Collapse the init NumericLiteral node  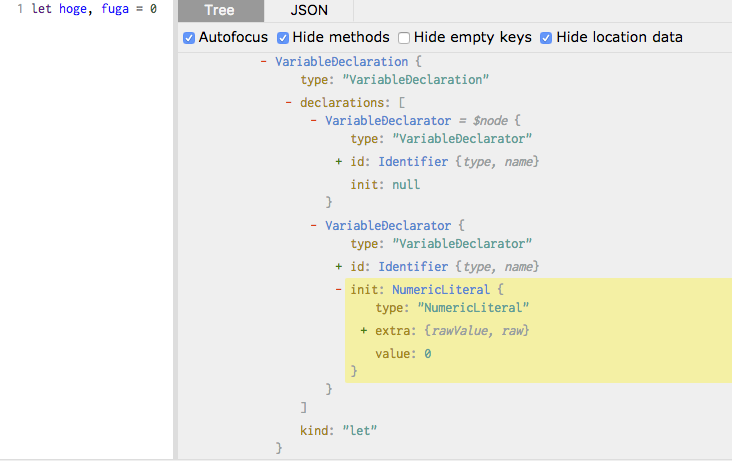339,290
